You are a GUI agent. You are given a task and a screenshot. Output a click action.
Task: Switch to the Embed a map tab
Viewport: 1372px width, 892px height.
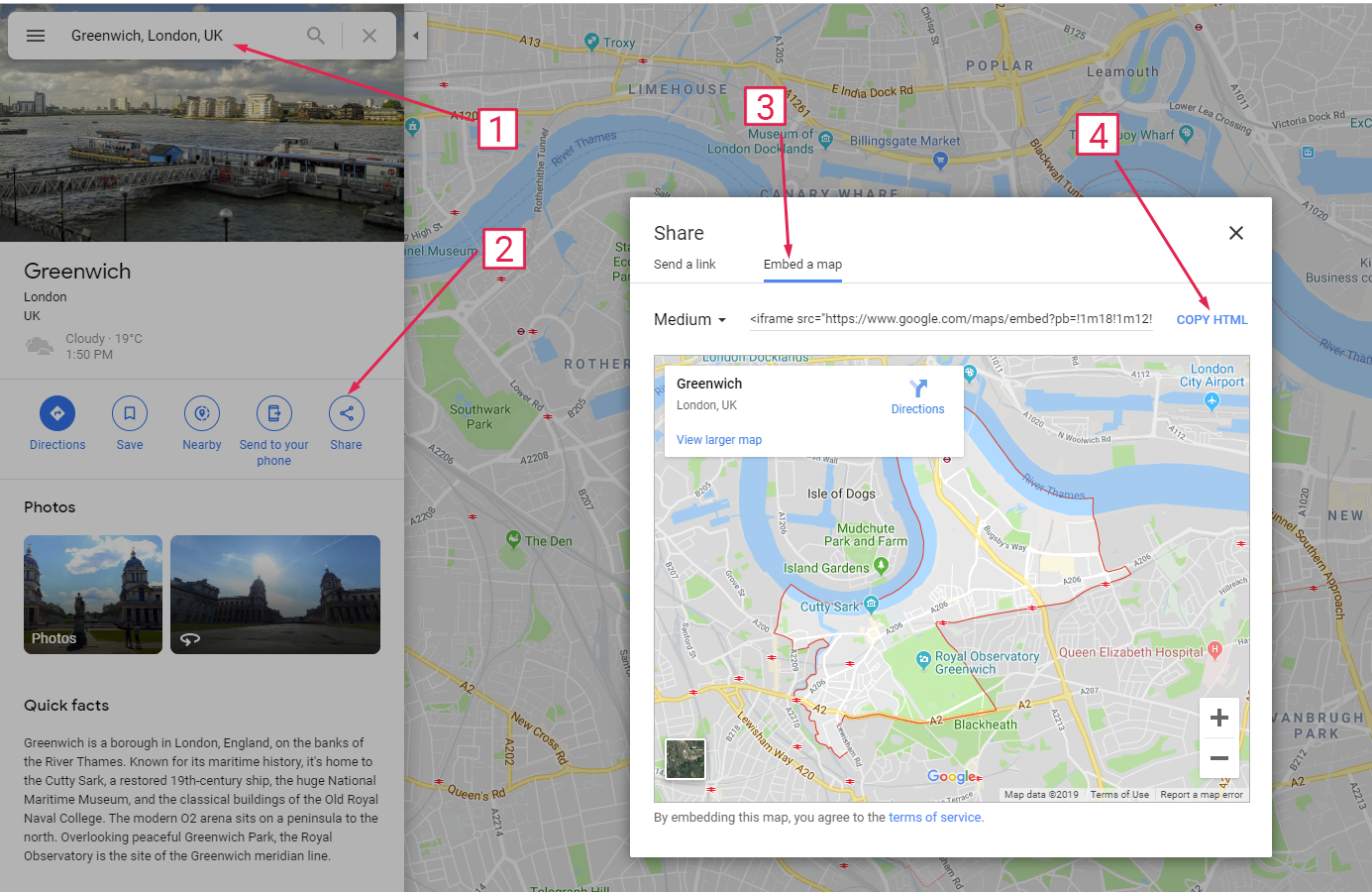(x=802, y=264)
